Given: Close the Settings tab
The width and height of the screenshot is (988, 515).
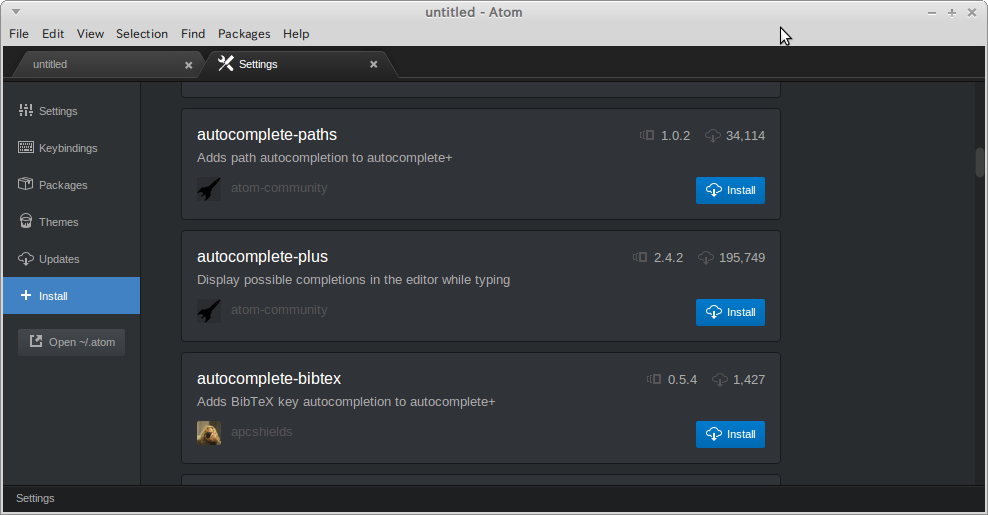Looking at the screenshot, I should coord(374,64).
